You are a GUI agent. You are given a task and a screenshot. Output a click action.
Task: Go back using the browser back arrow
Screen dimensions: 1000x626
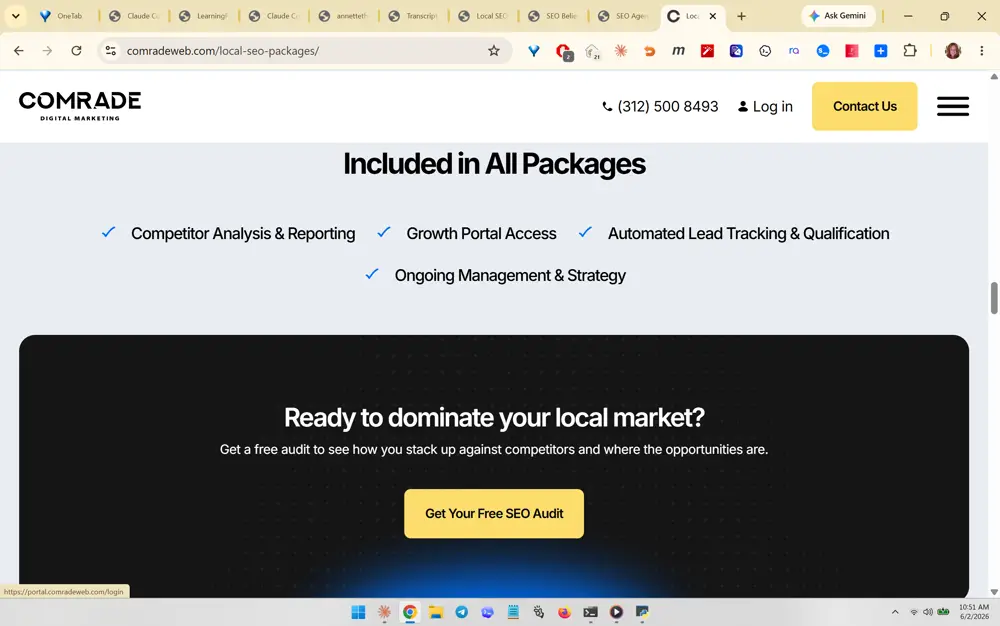click(18, 51)
